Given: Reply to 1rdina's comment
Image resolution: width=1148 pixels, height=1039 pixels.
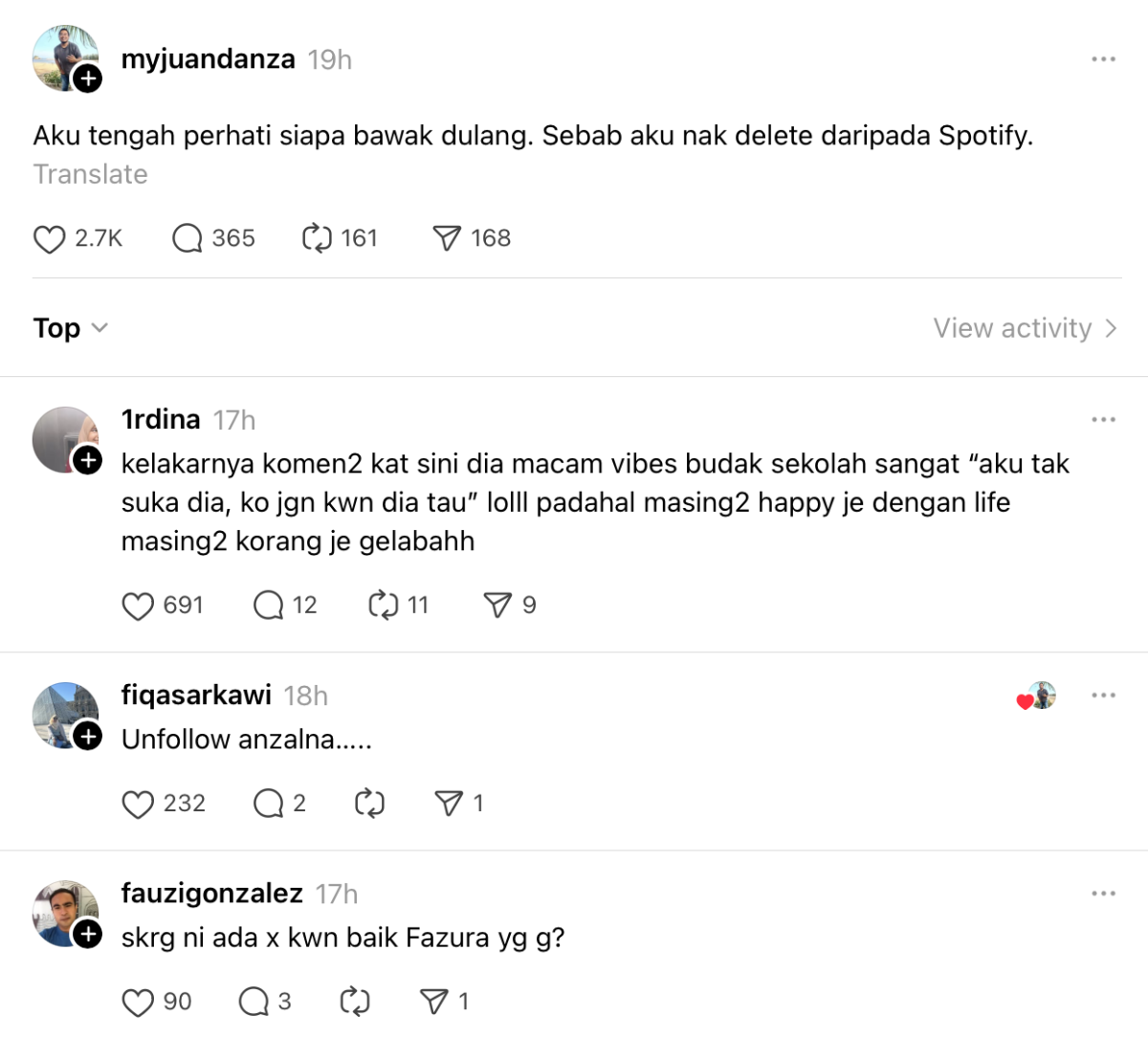Looking at the screenshot, I should point(268,606).
